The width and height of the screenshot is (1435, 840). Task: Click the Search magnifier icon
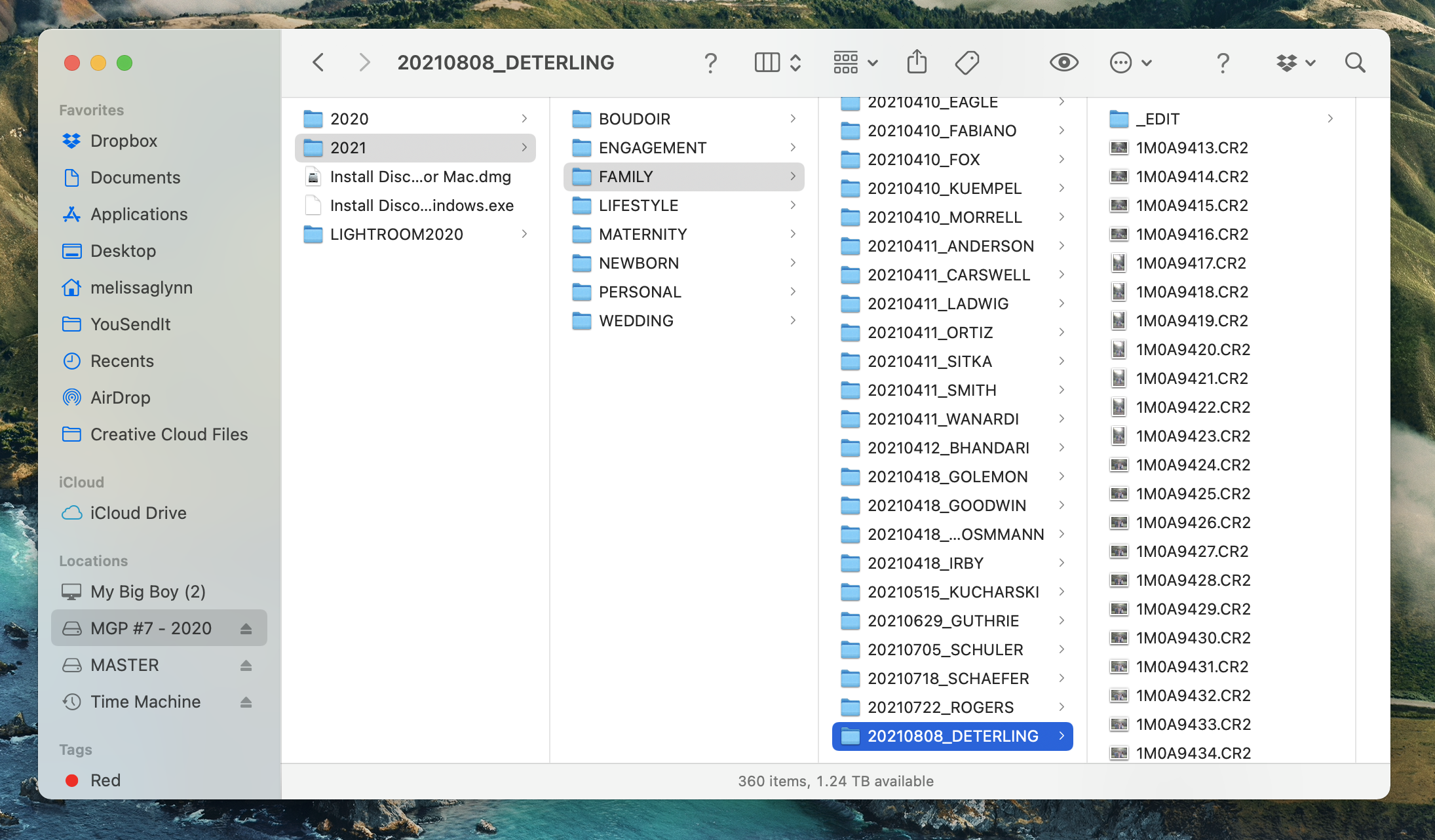click(x=1354, y=63)
